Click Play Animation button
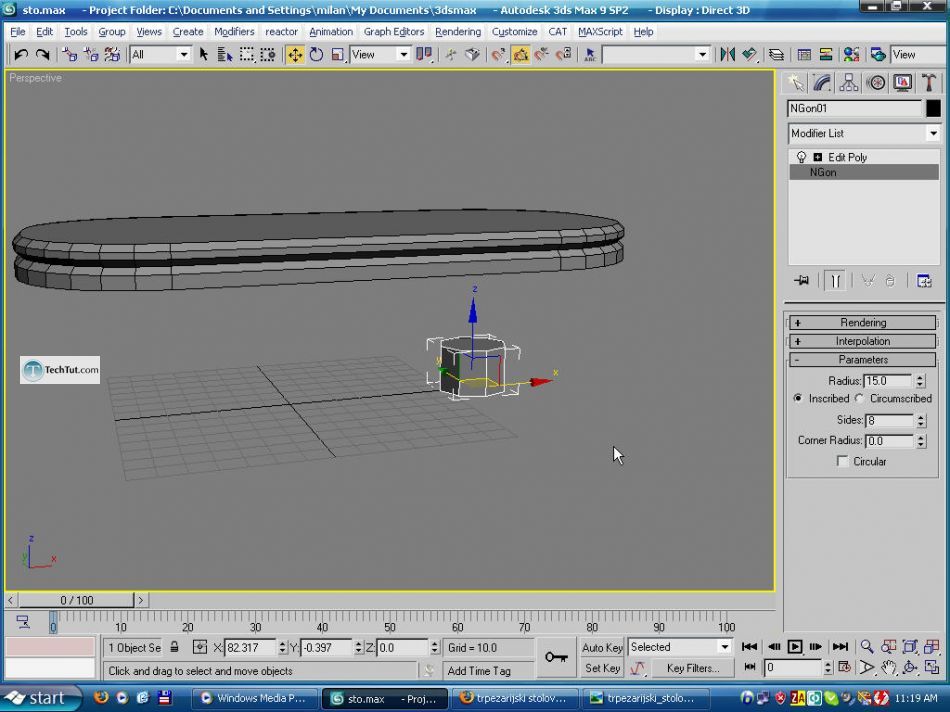This screenshot has width=950, height=712. click(795, 647)
